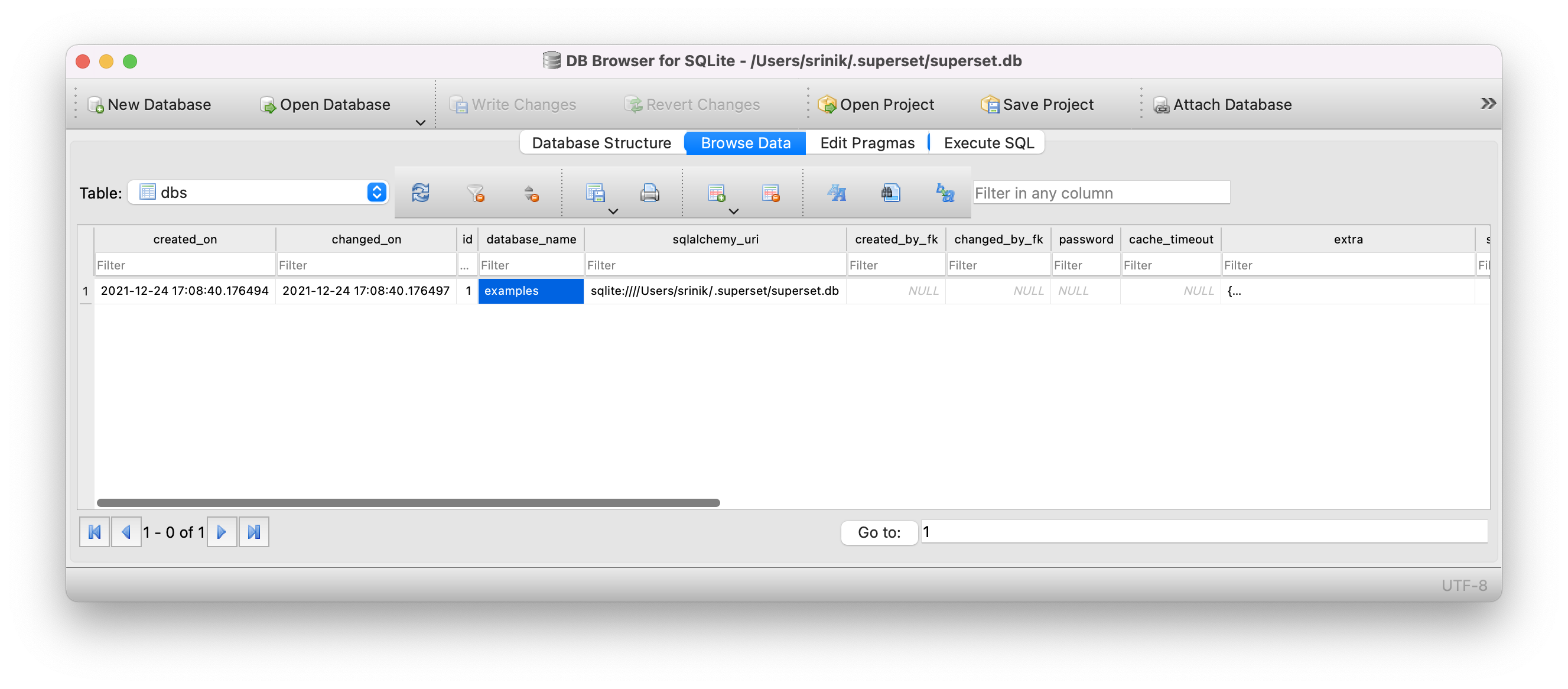Select the sqlite:////Users/srinik/.superset/superset.db cell
This screenshot has height=689, width=1568.
tap(715, 291)
